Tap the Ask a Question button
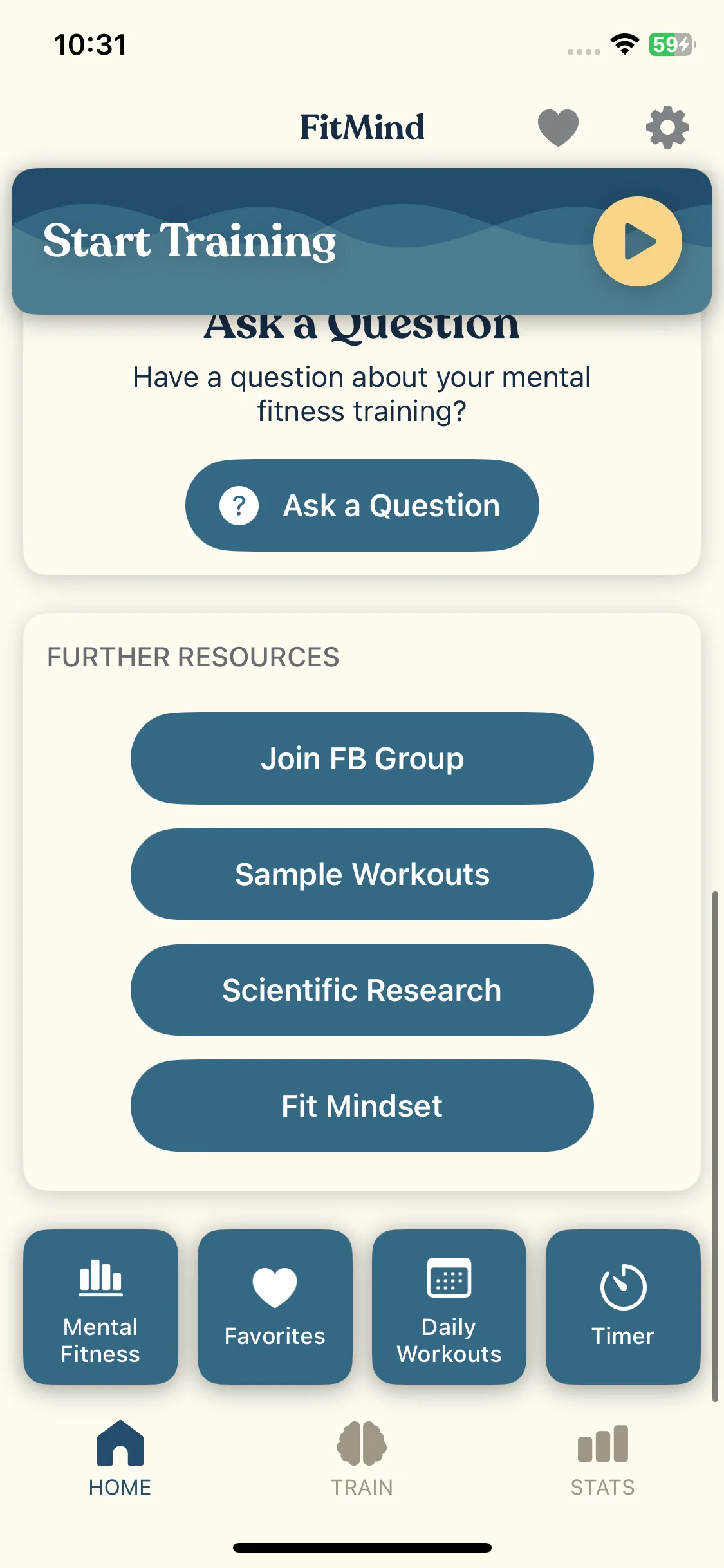This screenshot has width=724, height=1568. [x=362, y=505]
